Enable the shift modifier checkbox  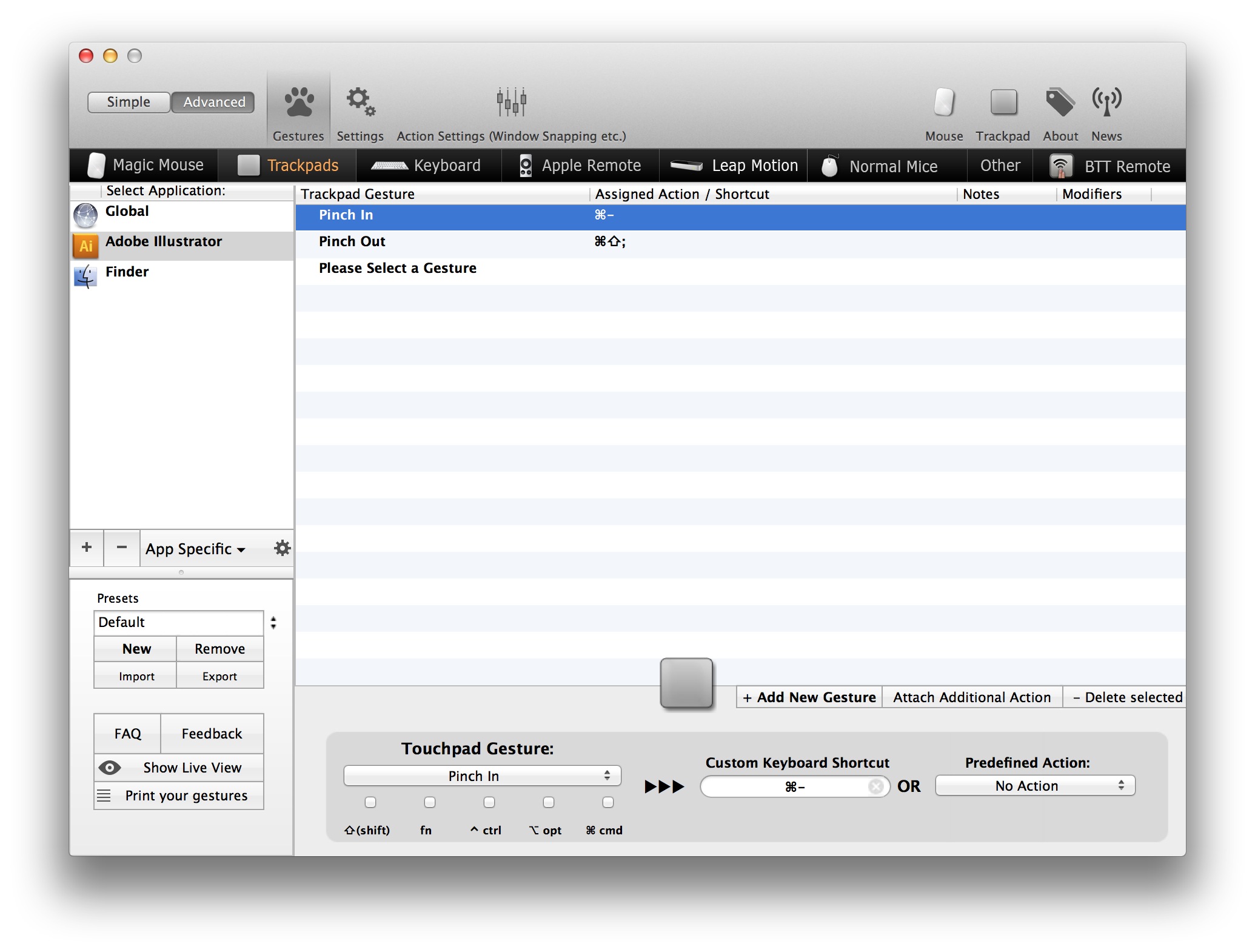pos(370,802)
